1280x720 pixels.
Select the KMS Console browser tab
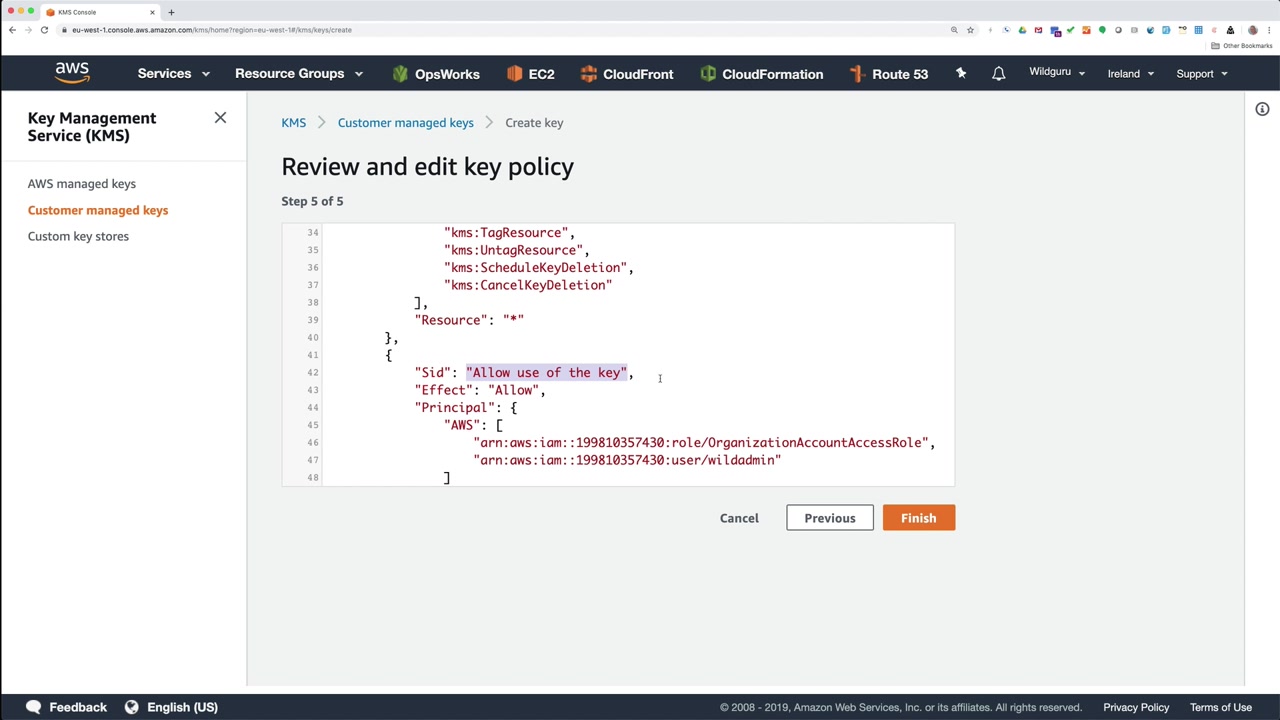[x=100, y=12]
